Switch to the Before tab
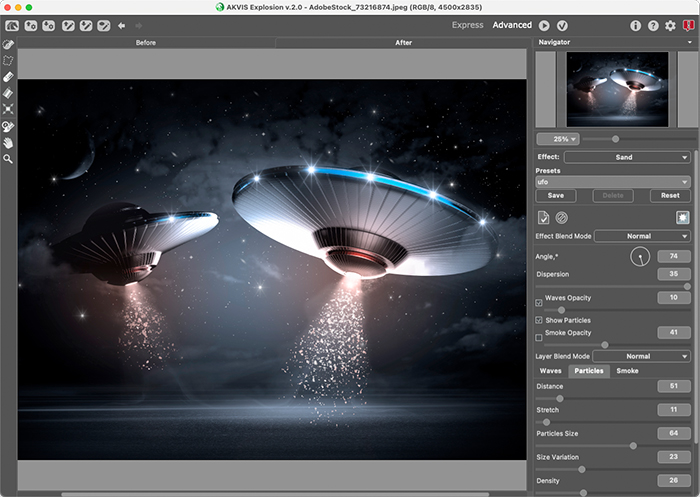Image resolution: width=700 pixels, height=497 pixels. click(x=146, y=43)
